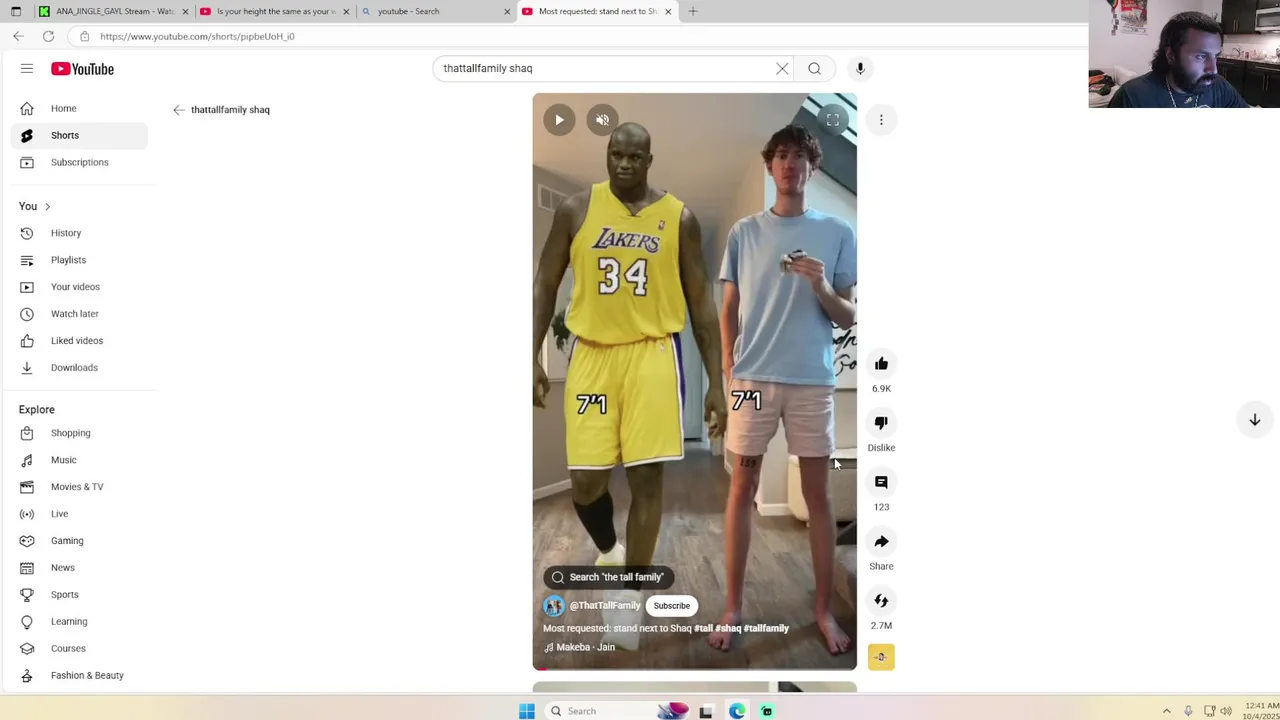This screenshot has height=720, width=1280.
Task: Open Playlists in the sidebar
Action: point(79,260)
